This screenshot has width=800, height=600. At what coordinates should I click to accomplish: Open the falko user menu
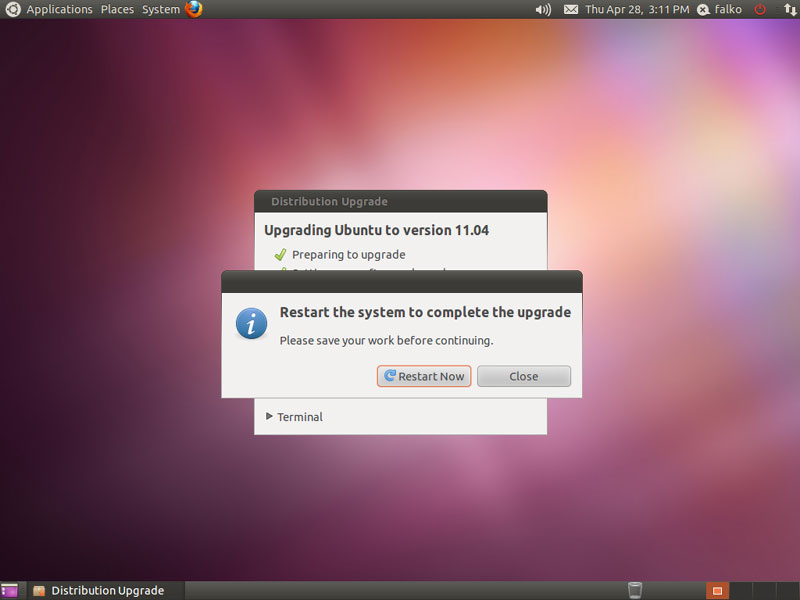coord(720,9)
